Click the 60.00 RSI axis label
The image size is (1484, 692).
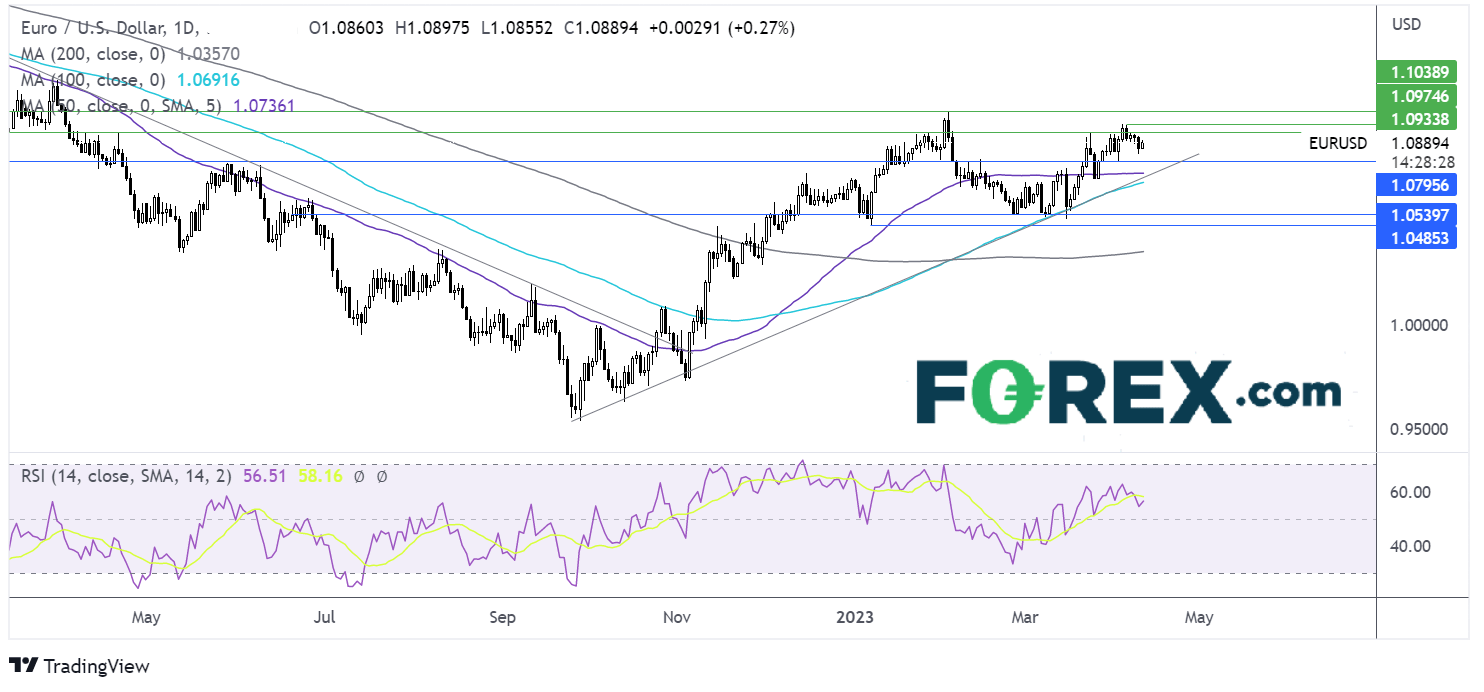tap(1410, 492)
